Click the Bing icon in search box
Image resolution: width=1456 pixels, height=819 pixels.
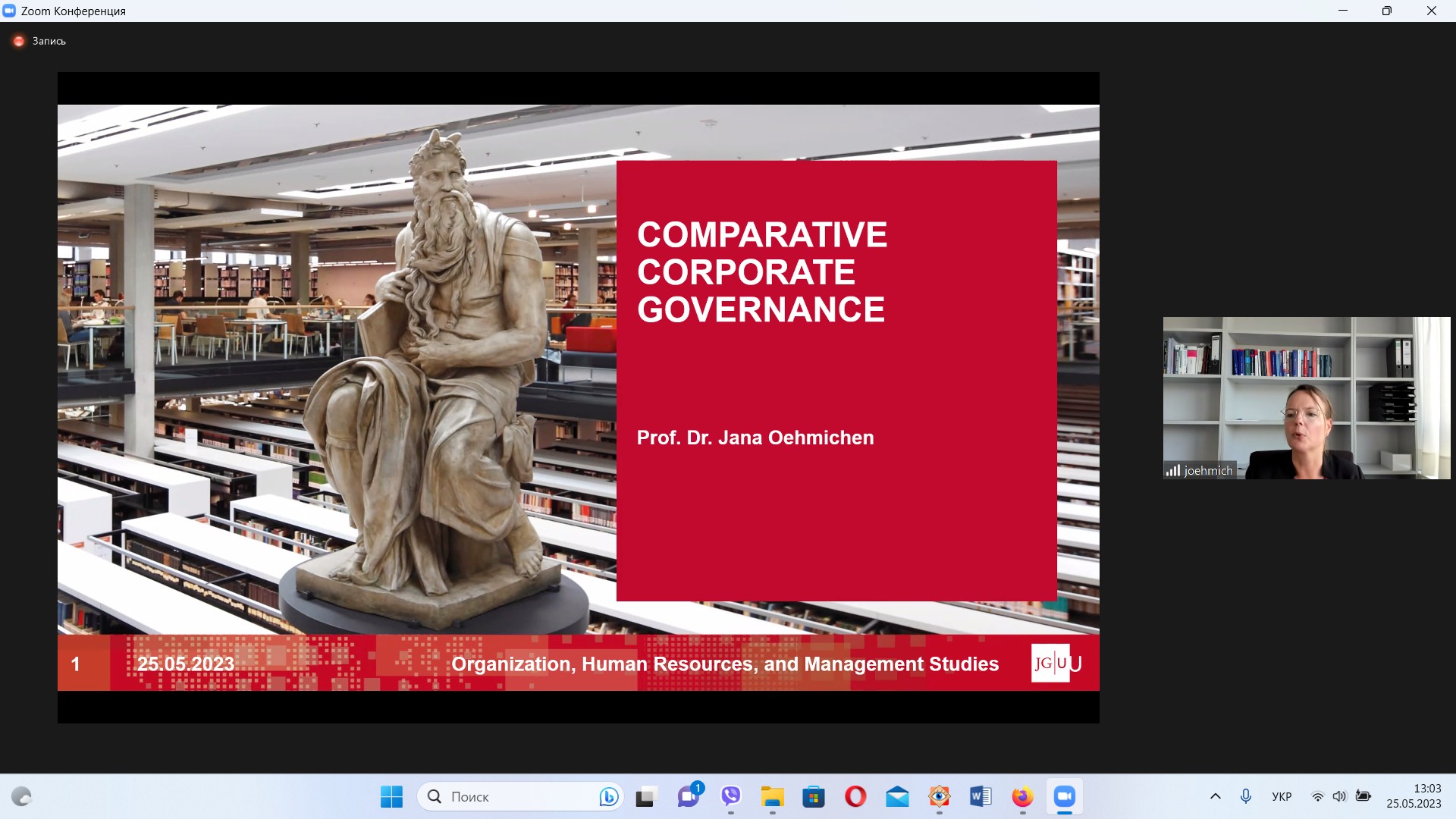[x=607, y=796]
